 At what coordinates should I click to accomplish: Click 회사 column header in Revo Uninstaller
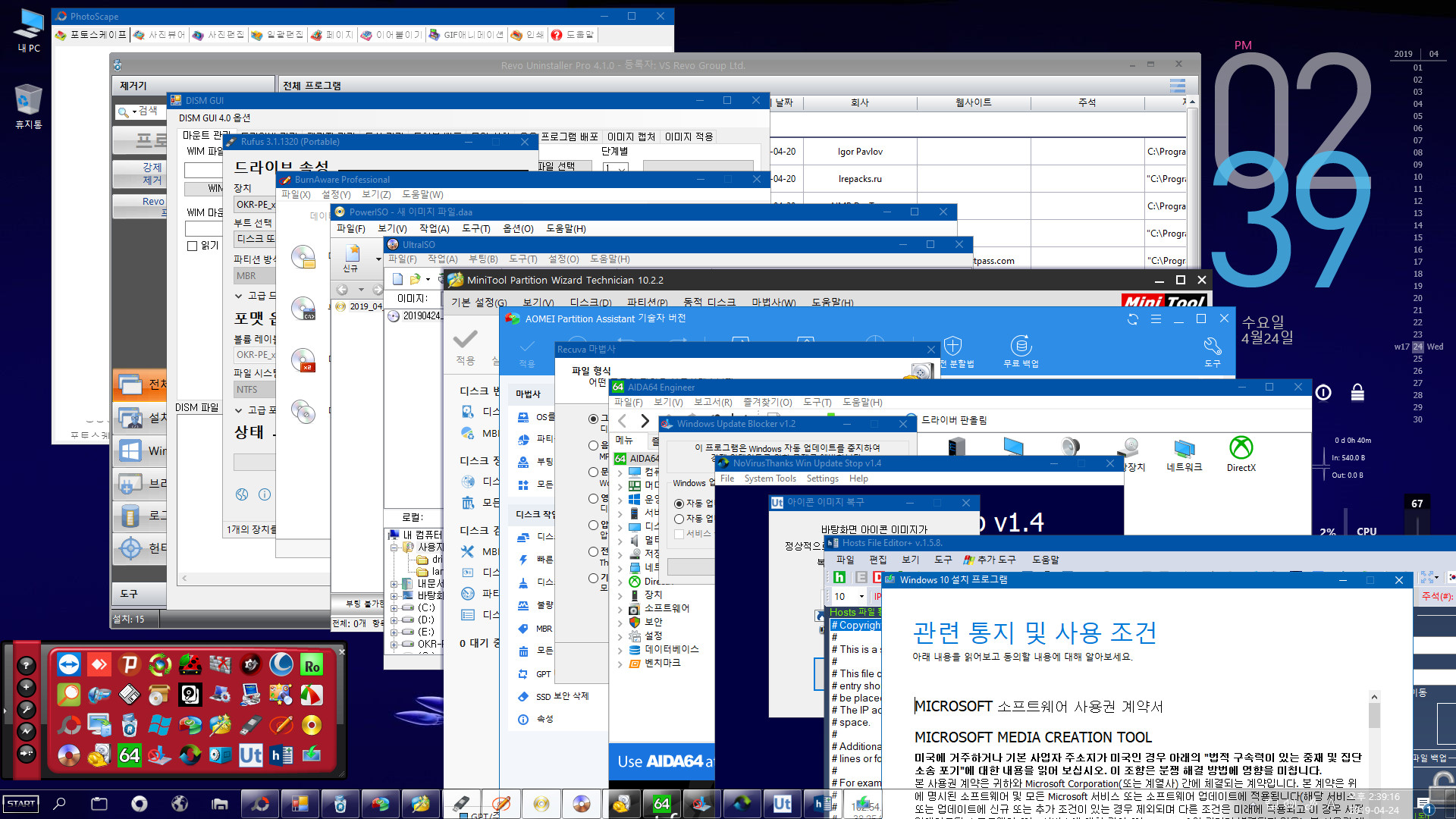click(x=860, y=102)
